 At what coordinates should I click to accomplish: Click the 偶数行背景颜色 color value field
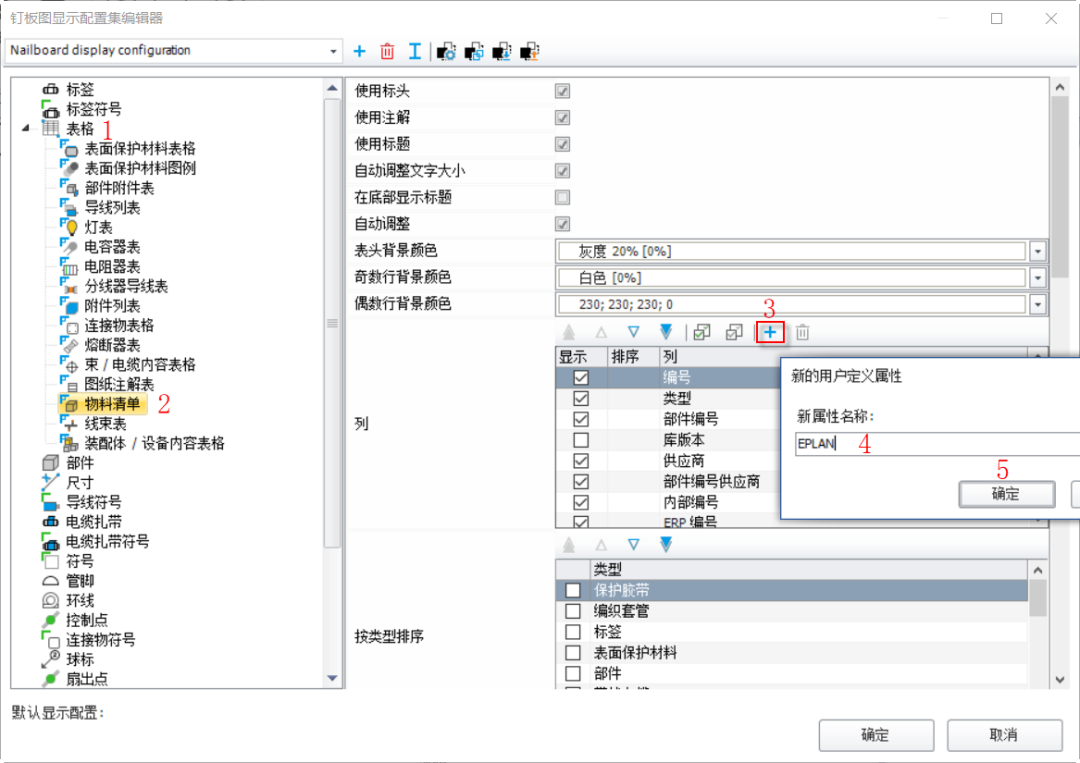click(x=791, y=304)
